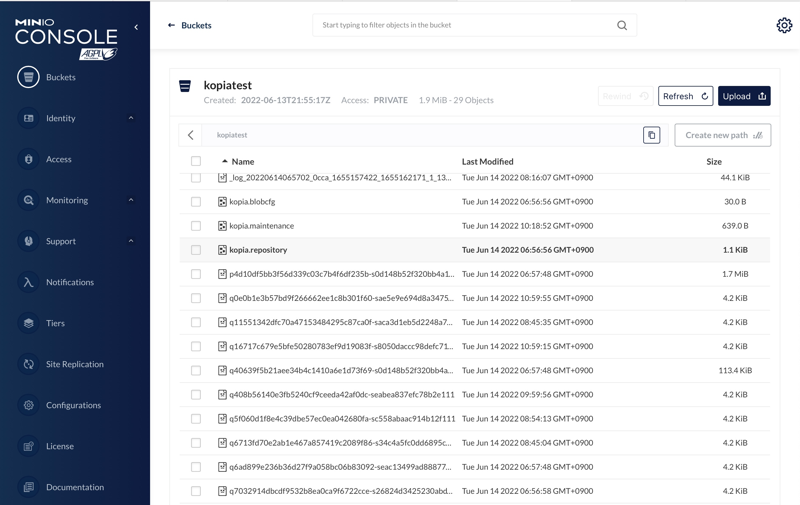800x505 pixels.
Task: Open q6713fd70e2ab1e467 object row
Action: point(474,443)
